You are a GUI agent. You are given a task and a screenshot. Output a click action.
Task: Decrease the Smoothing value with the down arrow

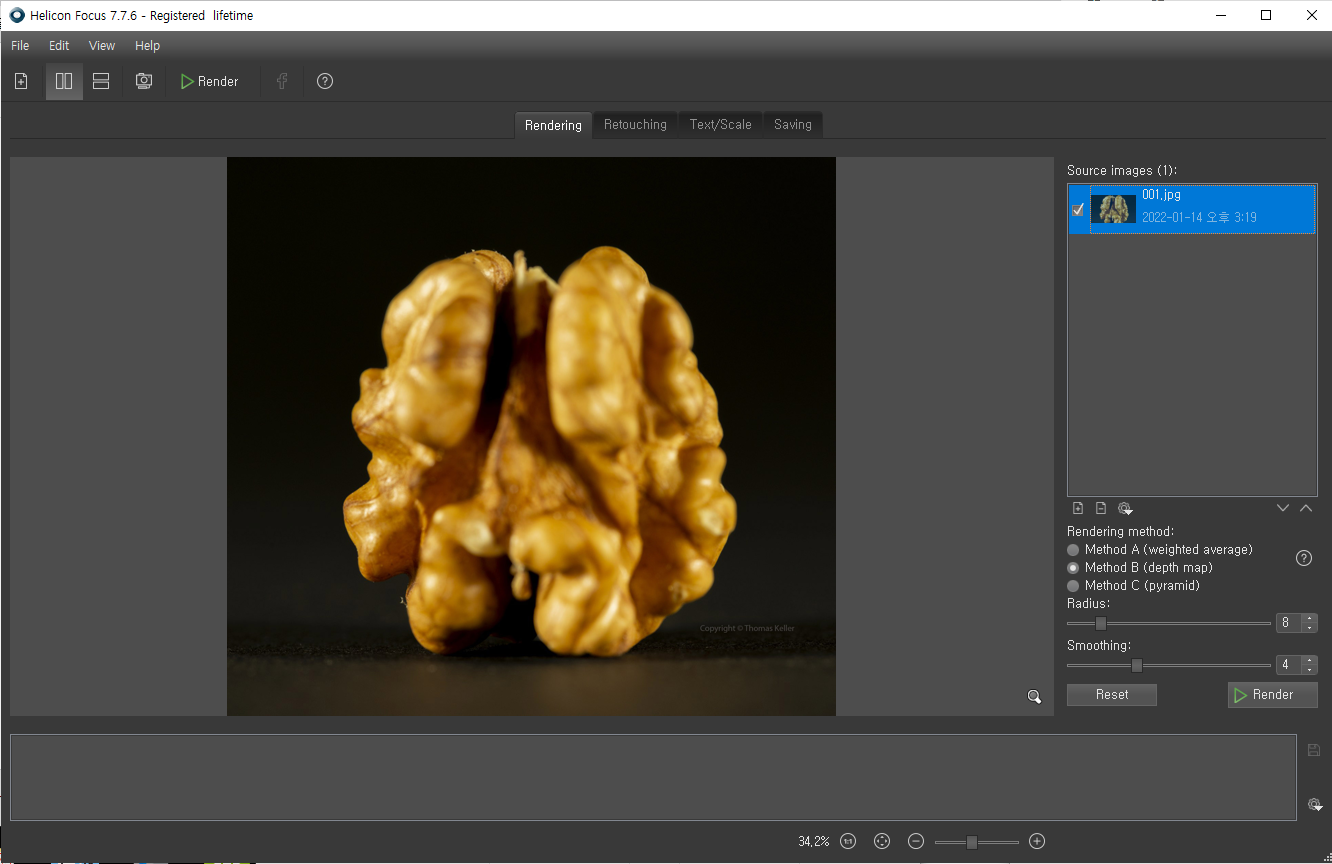click(1309, 670)
